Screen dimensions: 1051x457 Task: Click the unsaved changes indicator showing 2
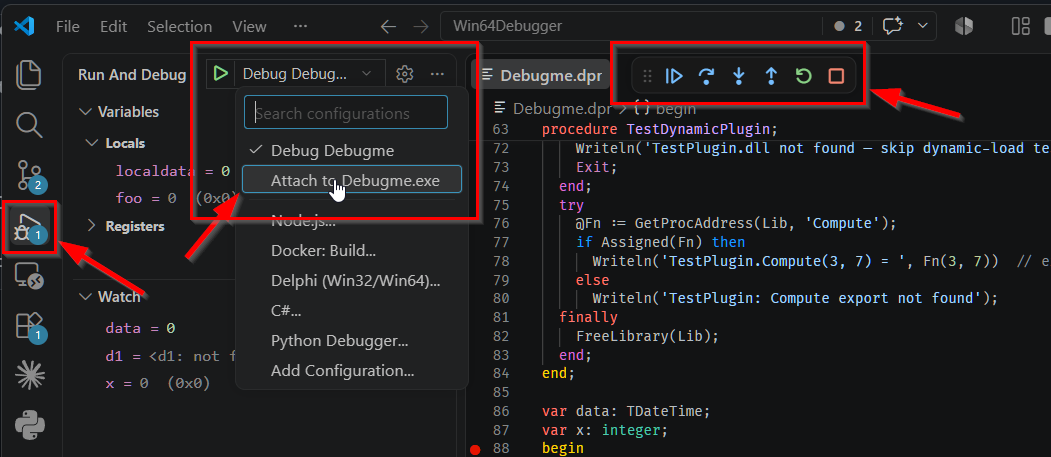point(848,26)
